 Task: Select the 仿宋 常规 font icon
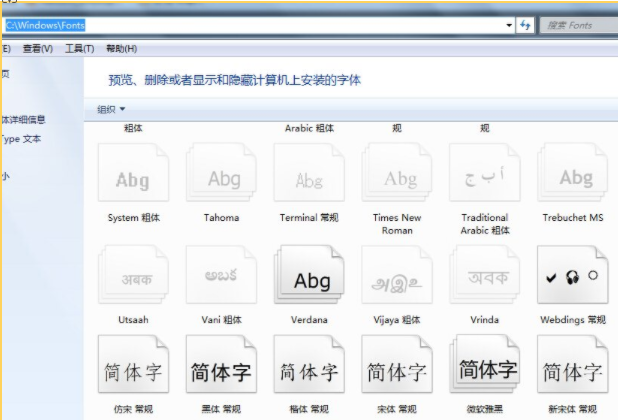(134, 364)
